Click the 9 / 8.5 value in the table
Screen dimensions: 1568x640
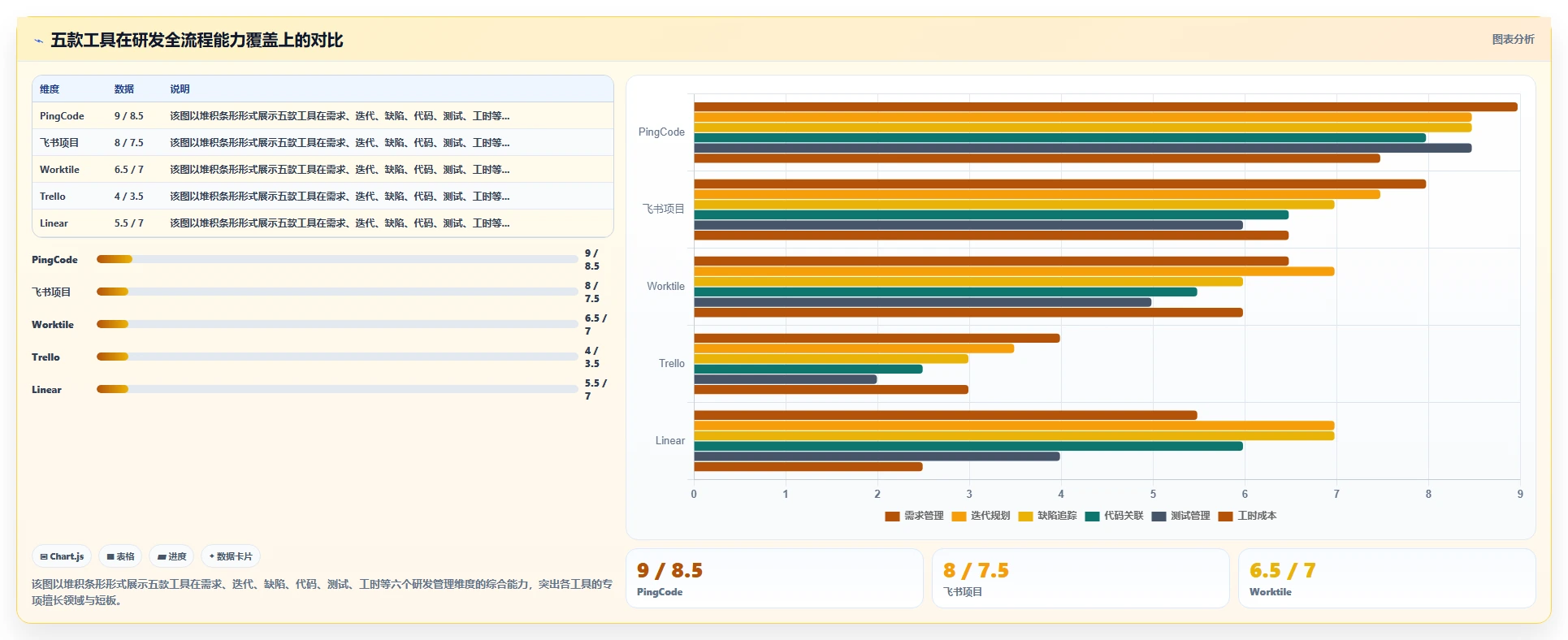pyautogui.click(x=128, y=116)
